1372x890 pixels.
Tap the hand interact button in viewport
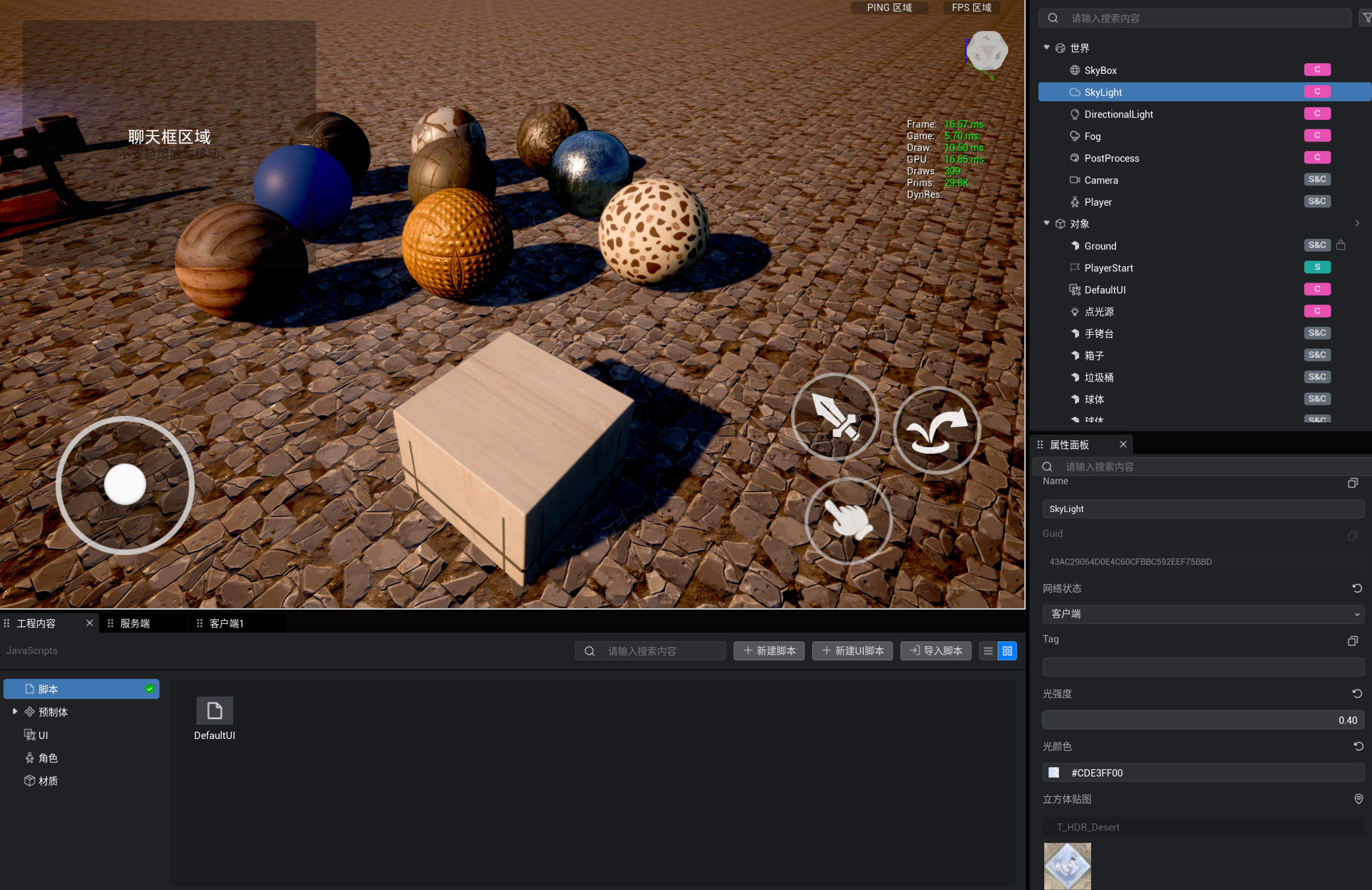848,521
